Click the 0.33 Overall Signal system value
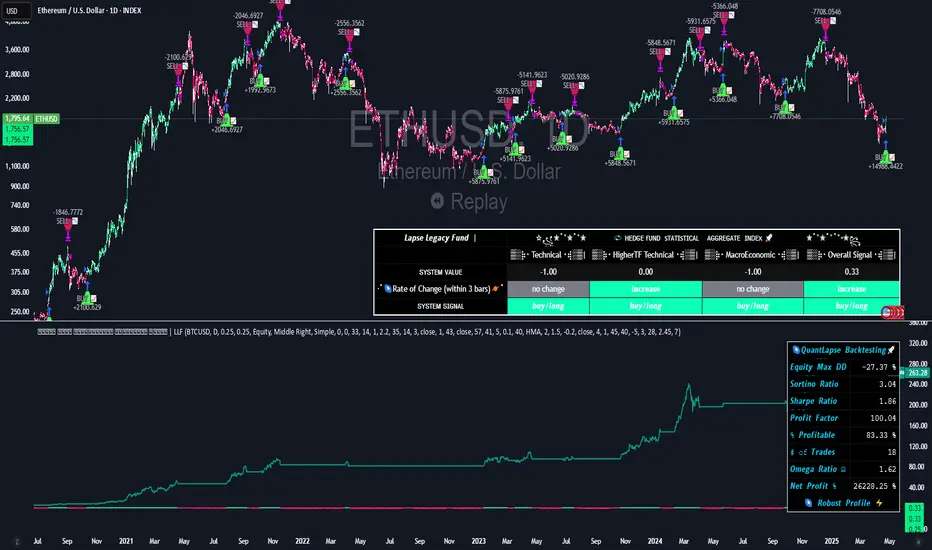The image size is (932, 550). click(x=852, y=272)
